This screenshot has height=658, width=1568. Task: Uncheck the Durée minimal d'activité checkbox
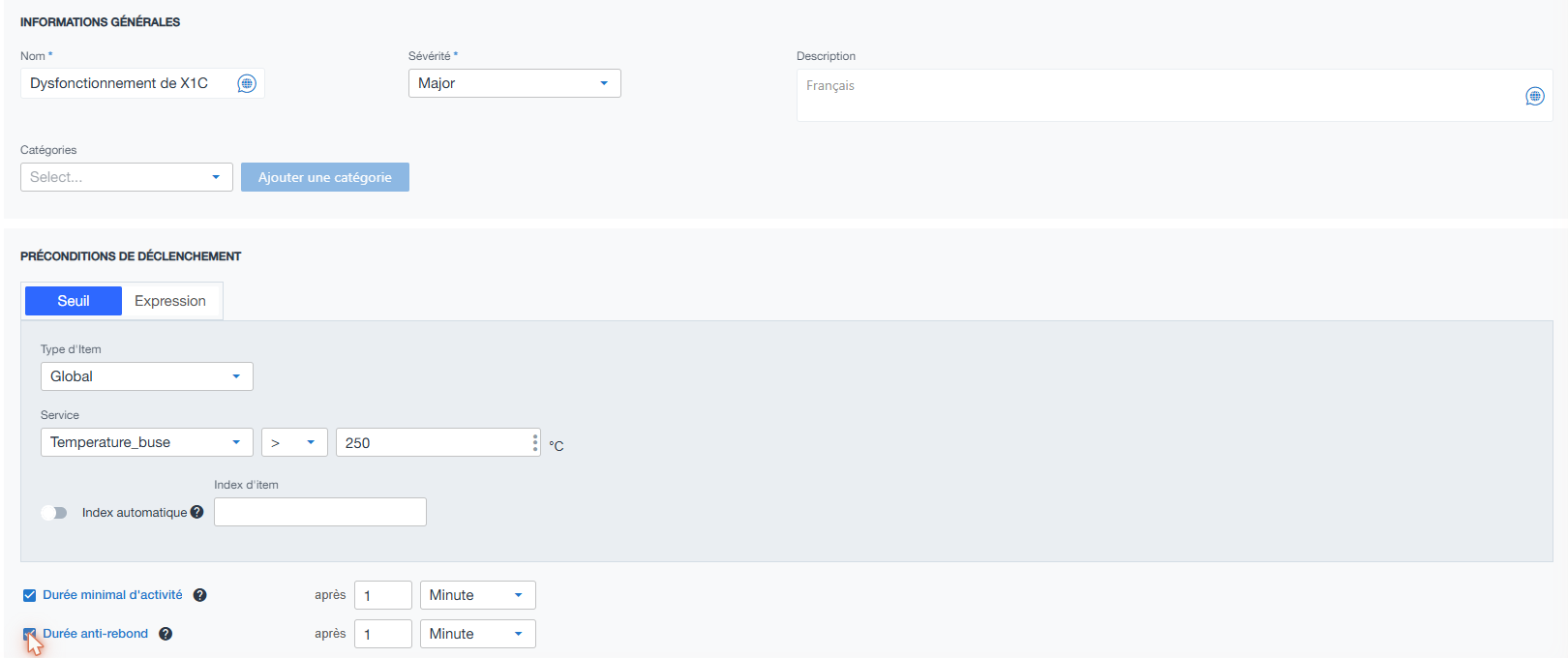29,595
